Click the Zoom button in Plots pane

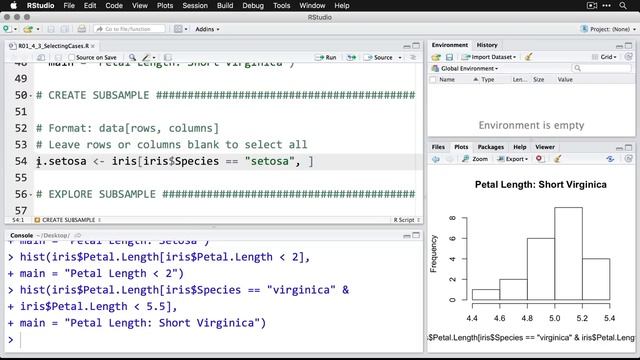pos(475,159)
